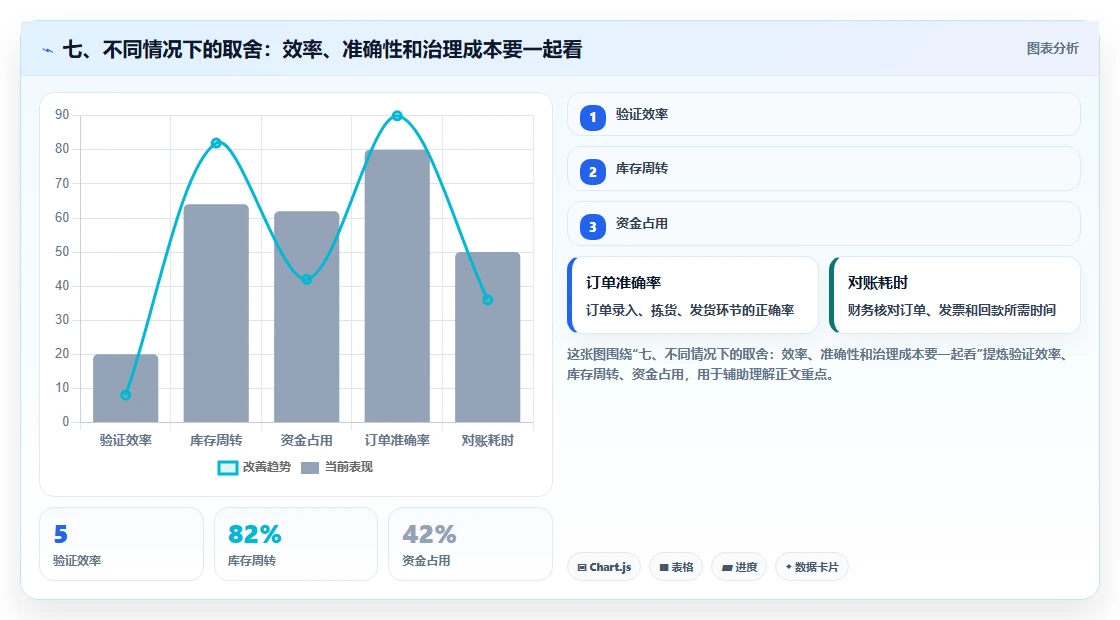Click the description 财务核对订单、发票和回款所需时间
1120x620 pixels.
pos(952,310)
